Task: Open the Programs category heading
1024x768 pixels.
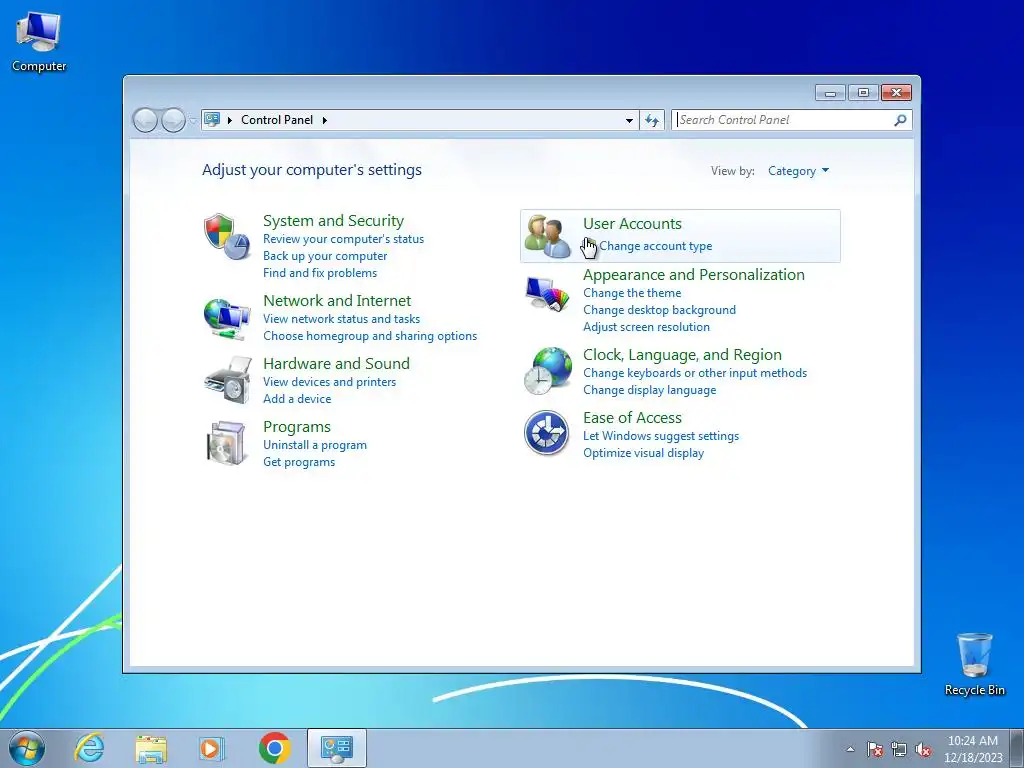Action: [x=297, y=427]
